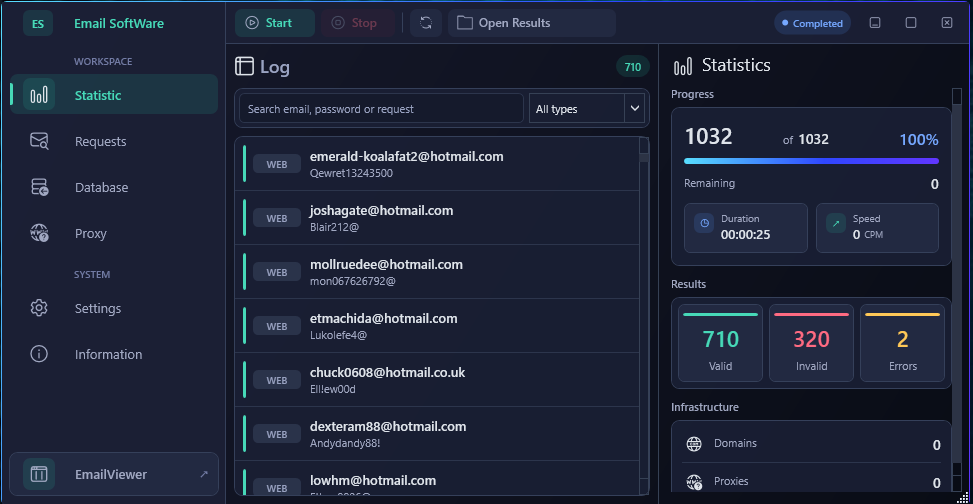The height and width of the screenshot is (504, 973).
Task: Launch EmailViewer from the sidebar
Action: click(114, 474)
